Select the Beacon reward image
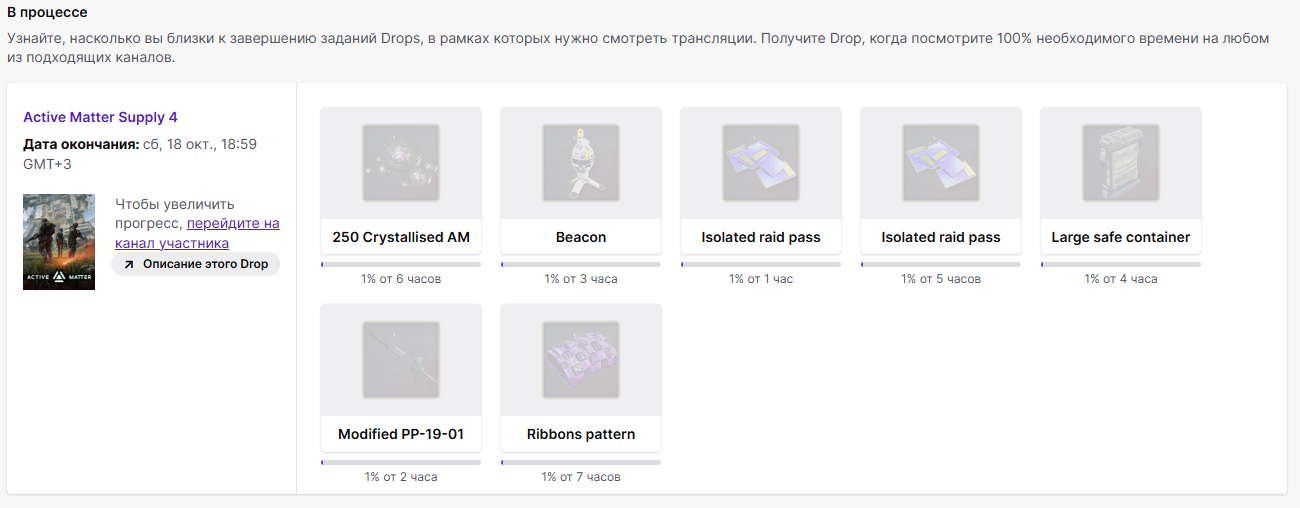The width and height of the screenshot is (1300, 508). [581, 163]
